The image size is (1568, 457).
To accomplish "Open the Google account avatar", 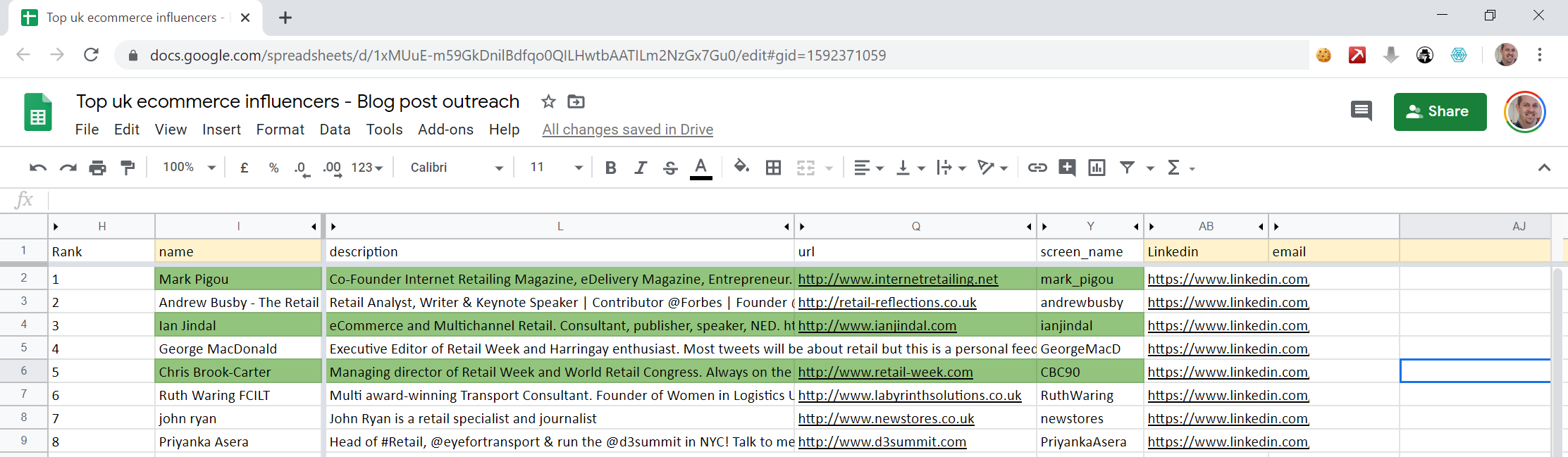I will point(1524,112).
